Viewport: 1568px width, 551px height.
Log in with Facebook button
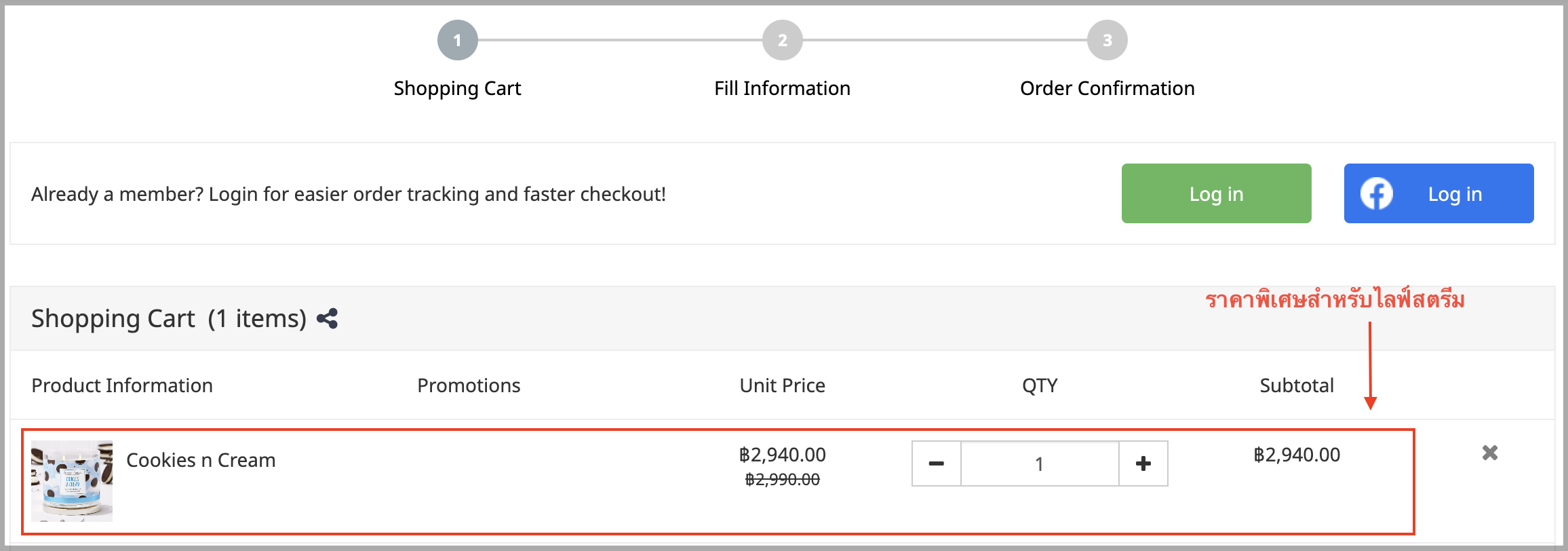tap(1439, 193)
